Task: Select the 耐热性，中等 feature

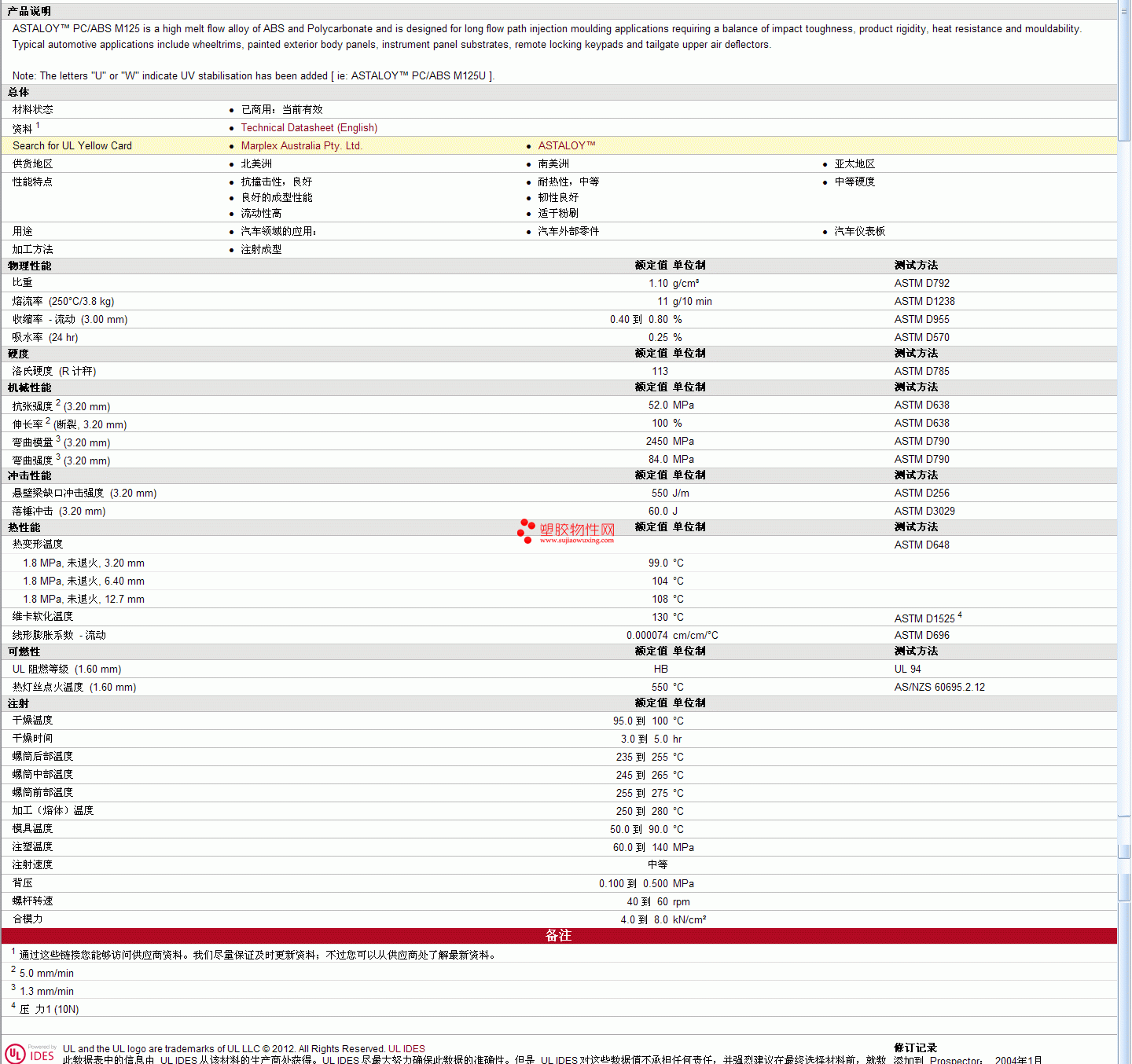Action: 568,182
